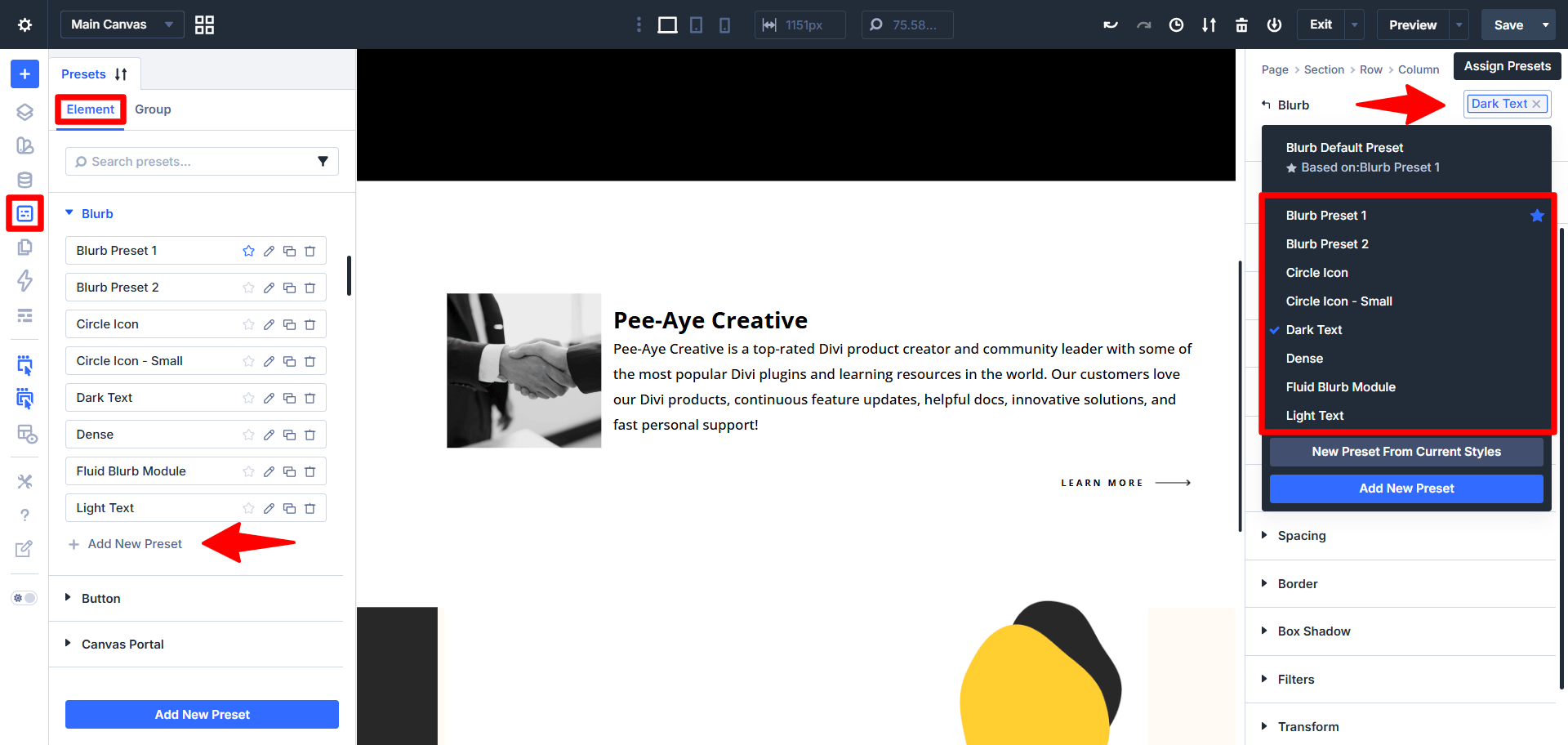Switch to tablet view icon

(696, 25)
